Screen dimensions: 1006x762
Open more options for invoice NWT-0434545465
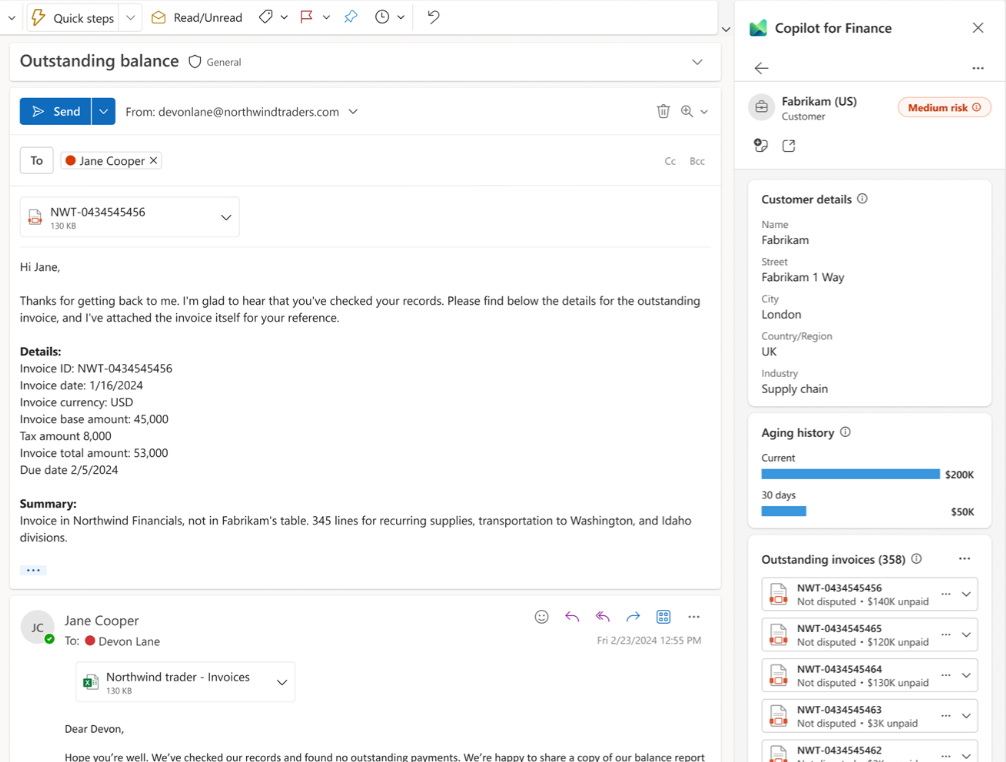[x=946, y=634]
